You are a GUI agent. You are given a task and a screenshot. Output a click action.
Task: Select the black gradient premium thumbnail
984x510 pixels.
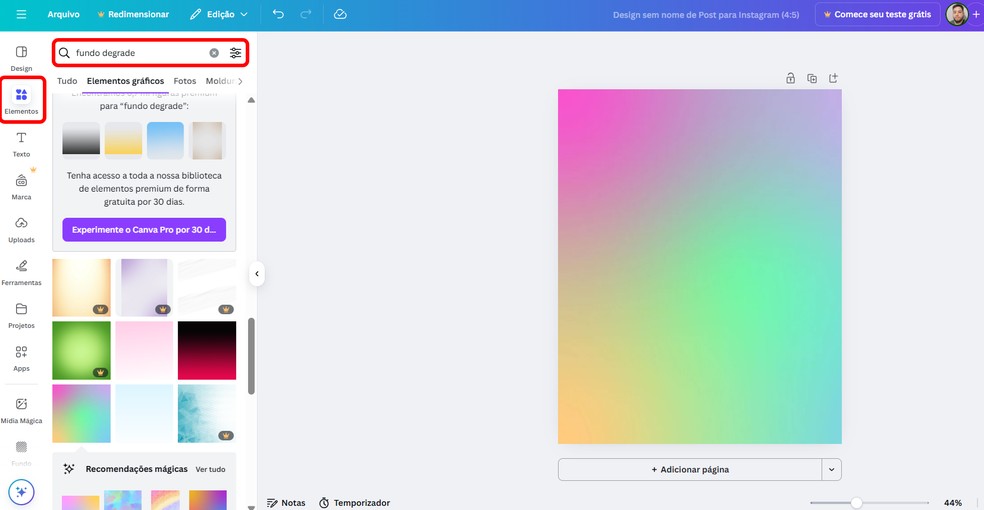pyautogui.click(x=81, y=139)
